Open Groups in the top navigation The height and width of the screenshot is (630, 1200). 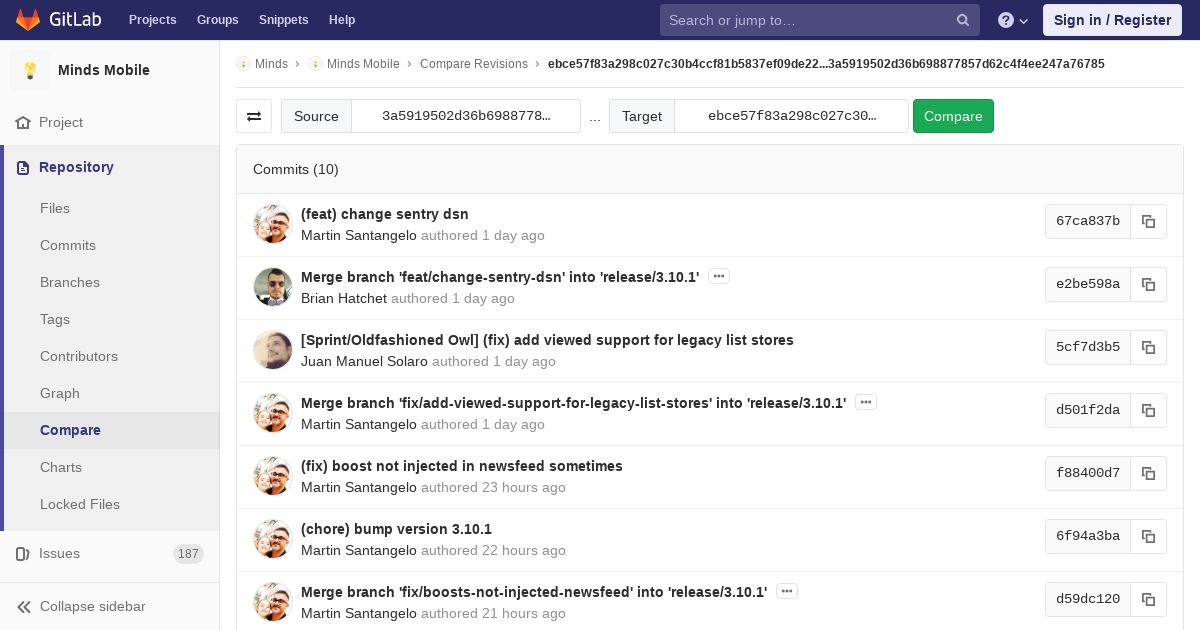click(217, 20)
